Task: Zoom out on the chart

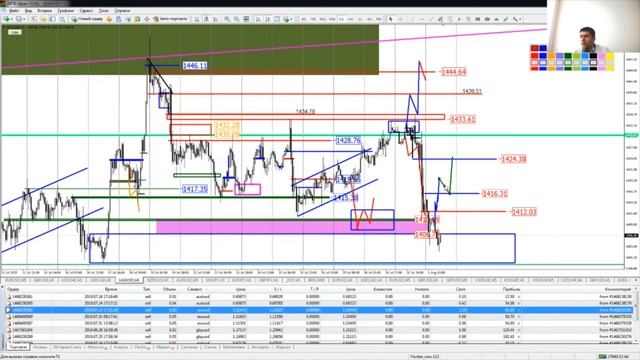Action: tap(236, 19)
